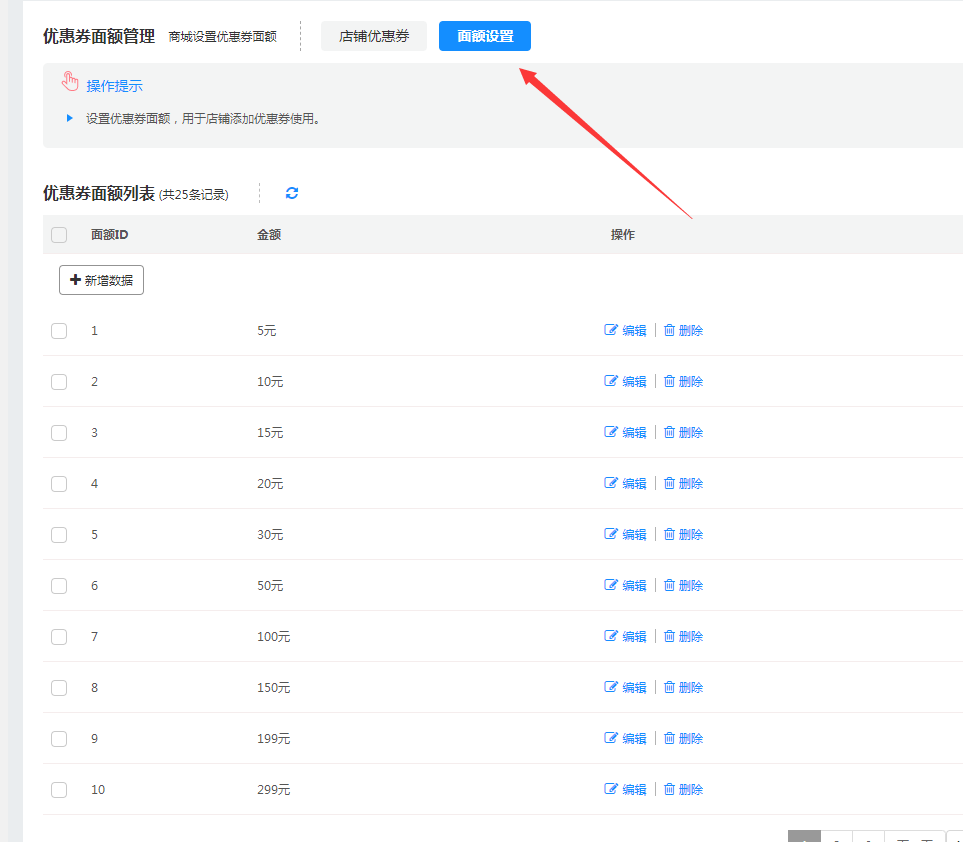Click the hand pointer icon beside 操作提示
The width and height of the screenshot is (963, 842).
[69, 82]
